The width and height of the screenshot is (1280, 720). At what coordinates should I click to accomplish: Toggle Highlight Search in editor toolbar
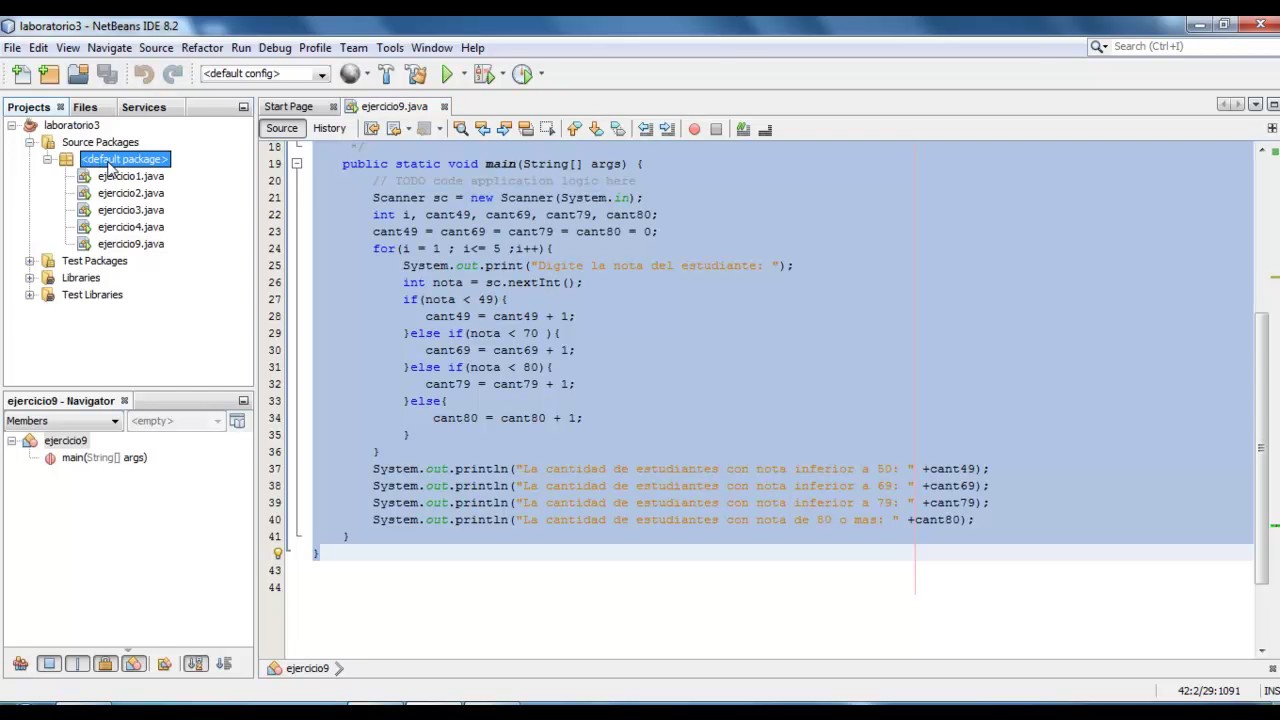tap(526, 129)
